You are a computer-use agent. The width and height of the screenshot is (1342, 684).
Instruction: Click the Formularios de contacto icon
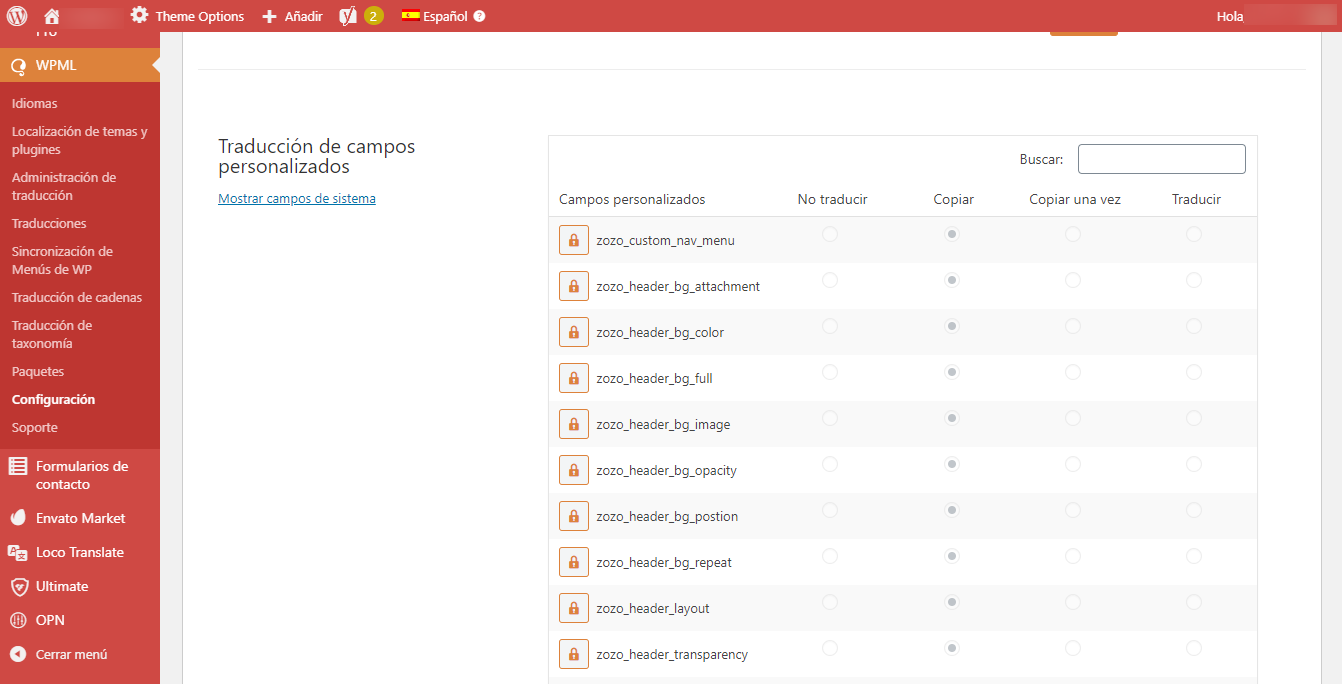(x=18, y=466)
